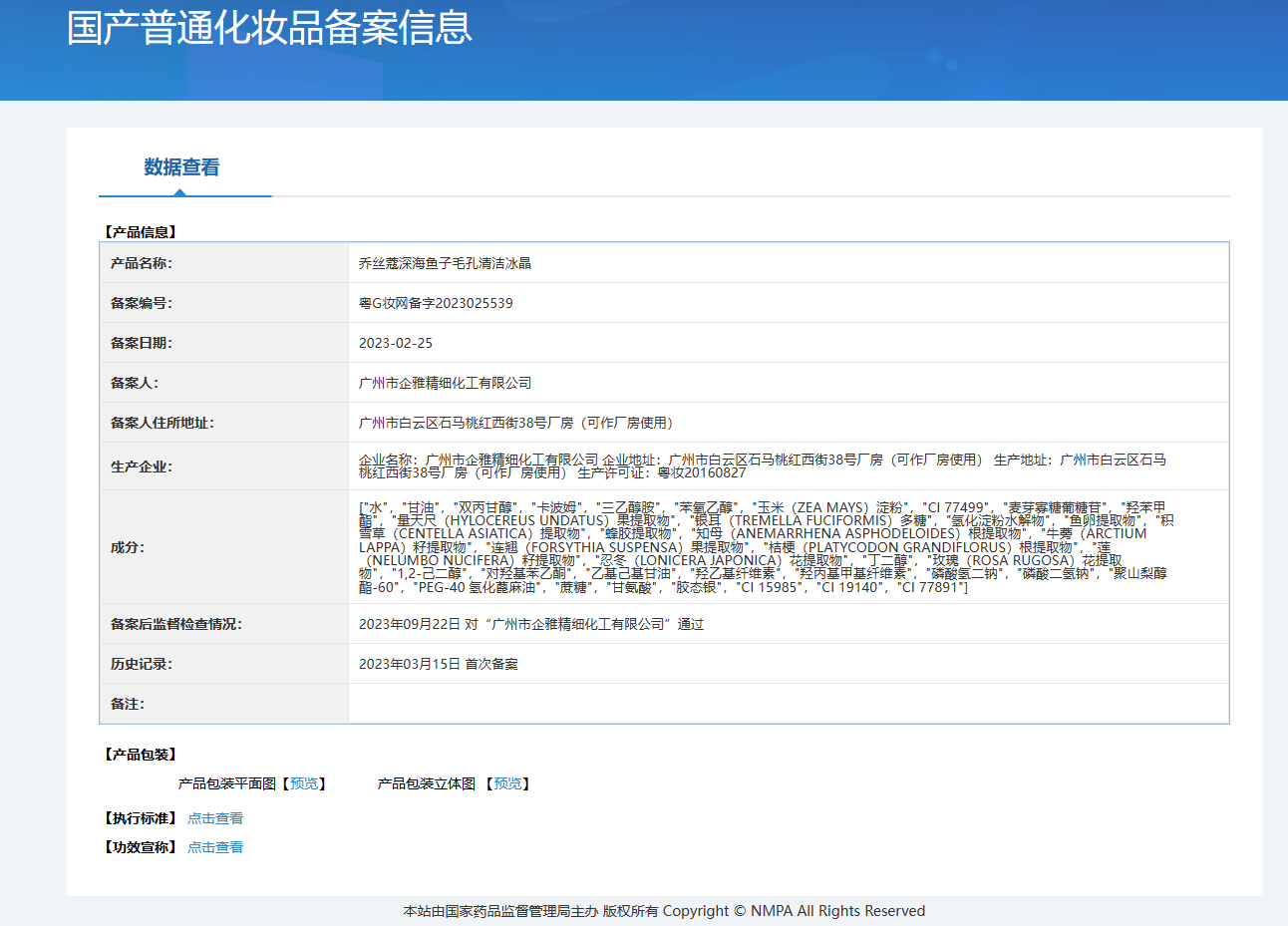Click the filing date 2023-02-25
The width and height of the screenshot is (1288, 926).
[x=396, y=343]
